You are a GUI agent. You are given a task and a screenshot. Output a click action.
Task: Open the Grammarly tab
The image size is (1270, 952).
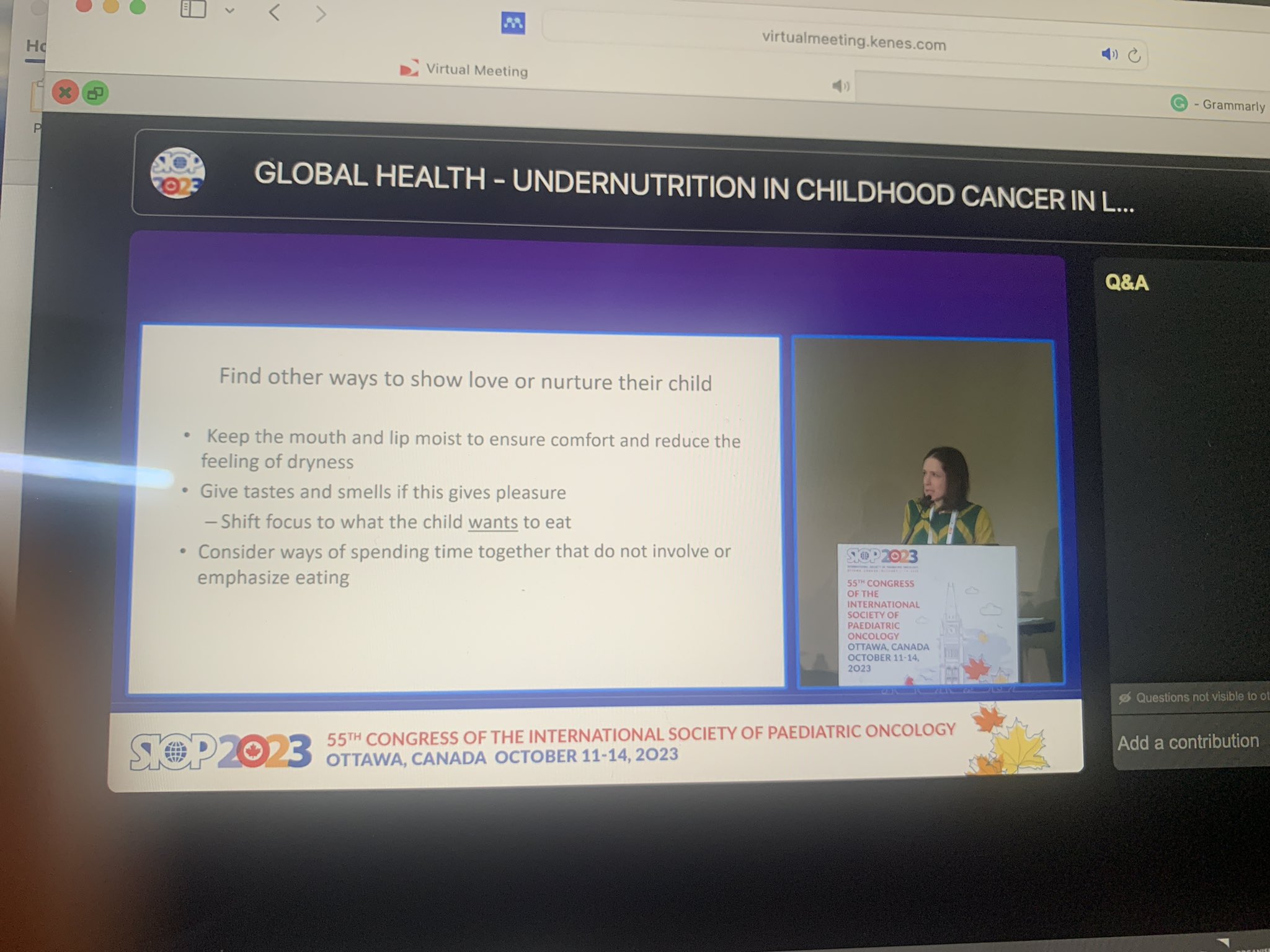1217,104
